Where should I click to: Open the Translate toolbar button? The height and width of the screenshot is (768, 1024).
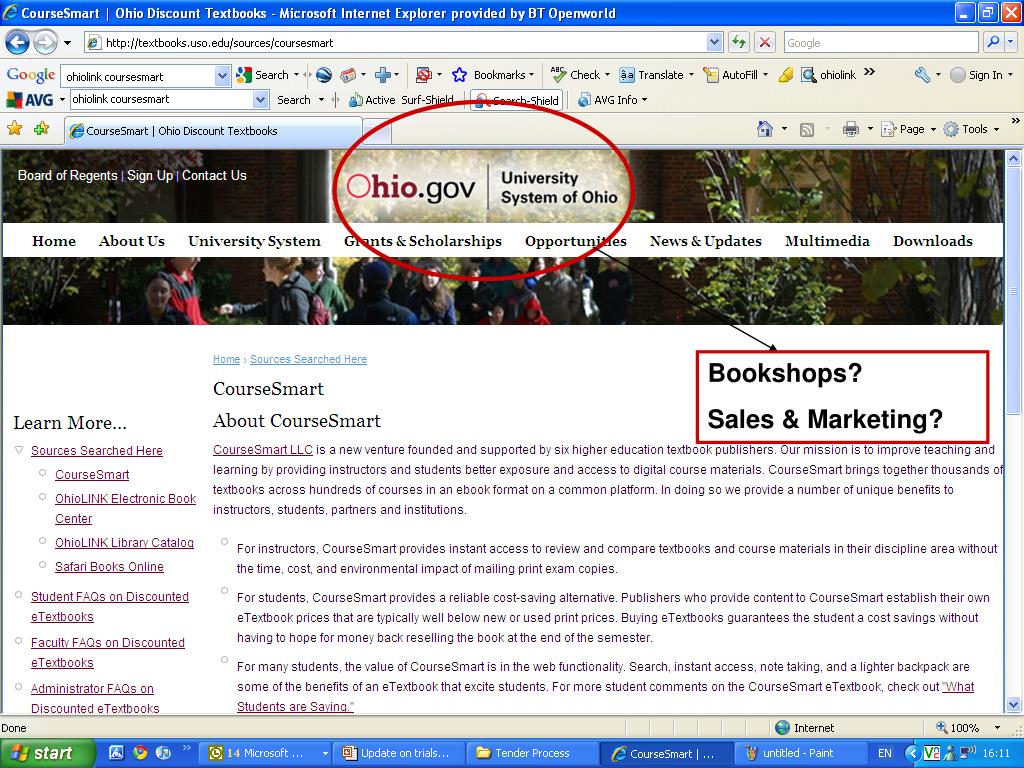[652, 75]
